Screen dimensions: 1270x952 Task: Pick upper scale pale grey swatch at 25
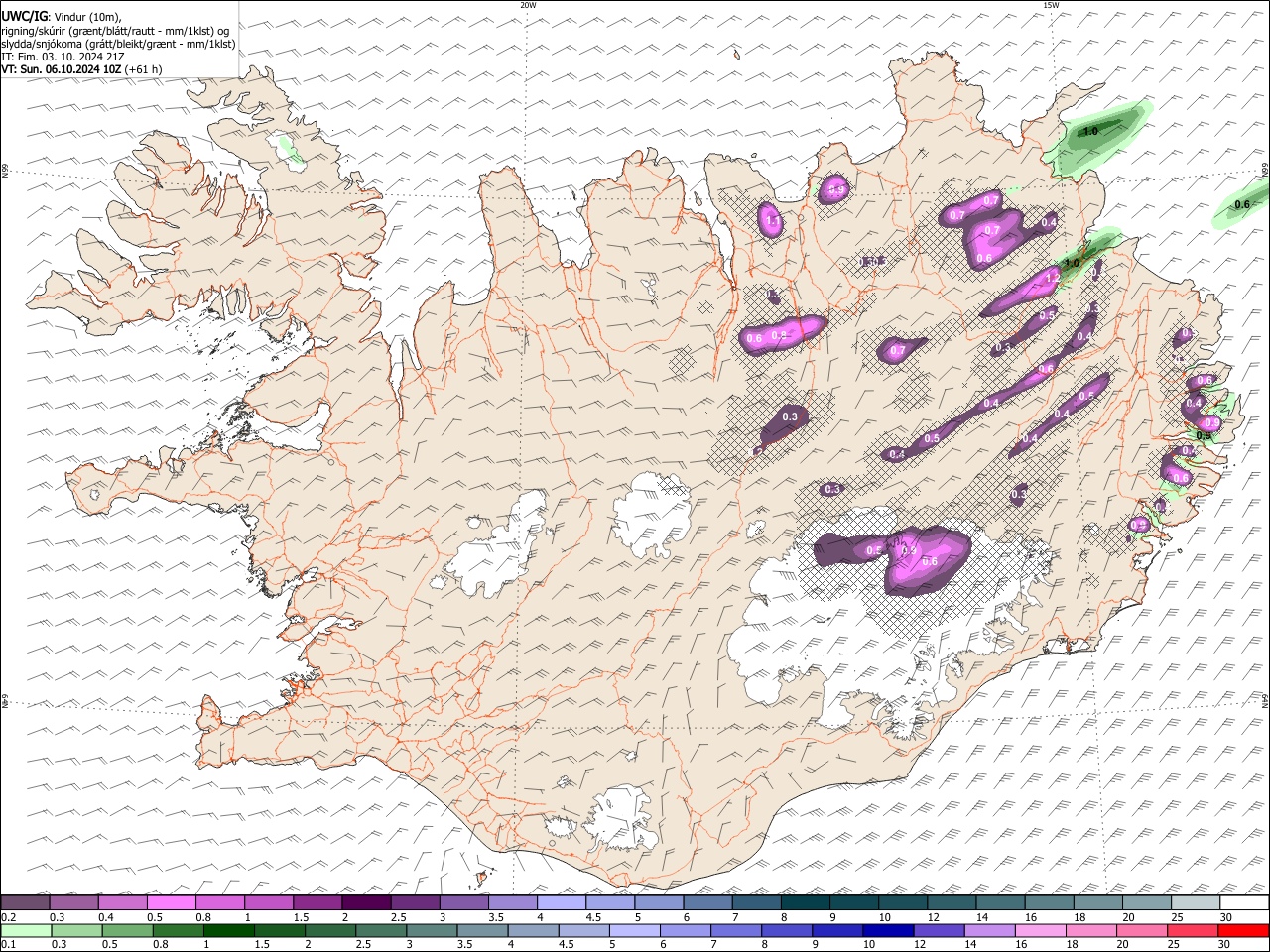coord(1195,903)
